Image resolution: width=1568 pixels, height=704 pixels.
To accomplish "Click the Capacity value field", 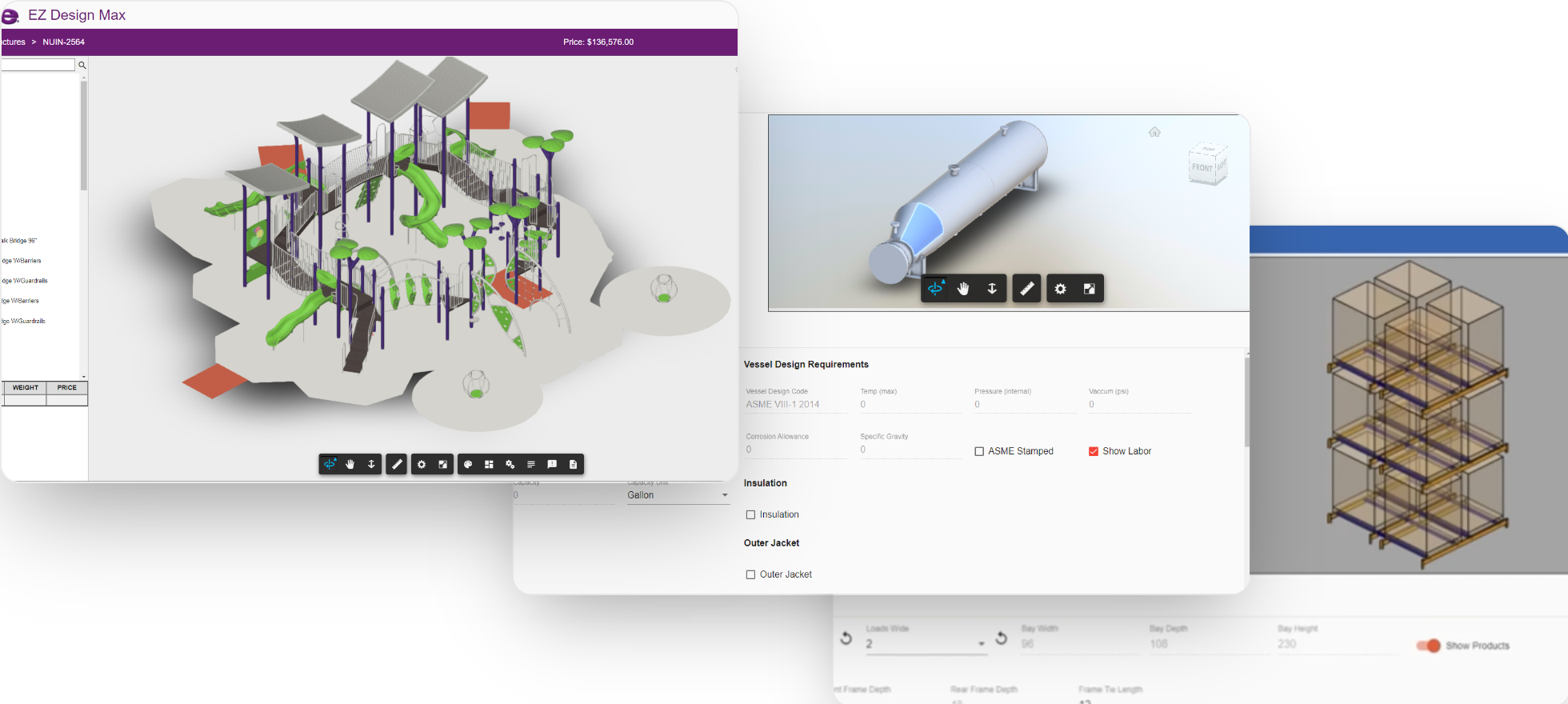I will pyautogui.click(x=563, y=495).
